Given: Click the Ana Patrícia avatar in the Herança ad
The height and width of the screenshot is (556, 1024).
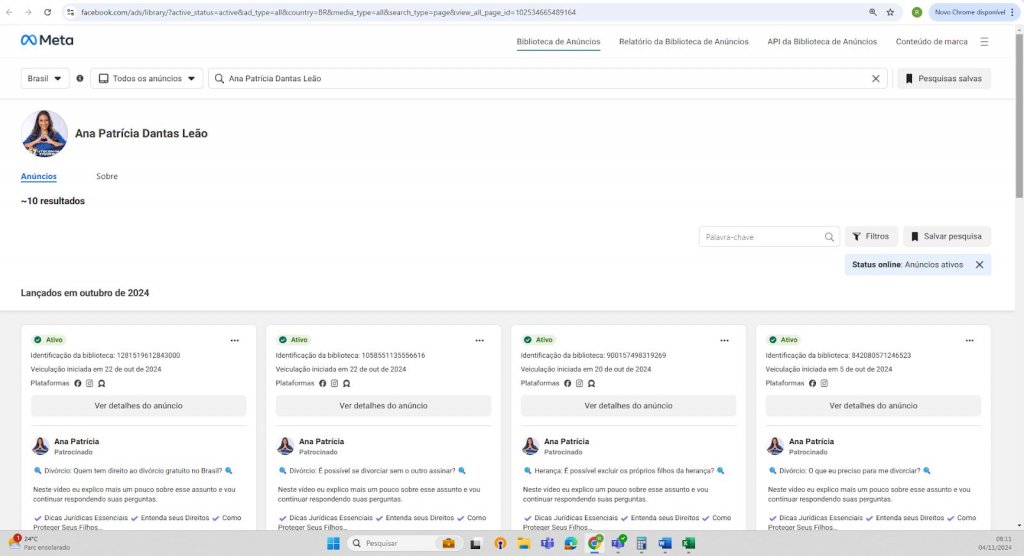Looking at the screenshot, I should (x=530, y=446).
